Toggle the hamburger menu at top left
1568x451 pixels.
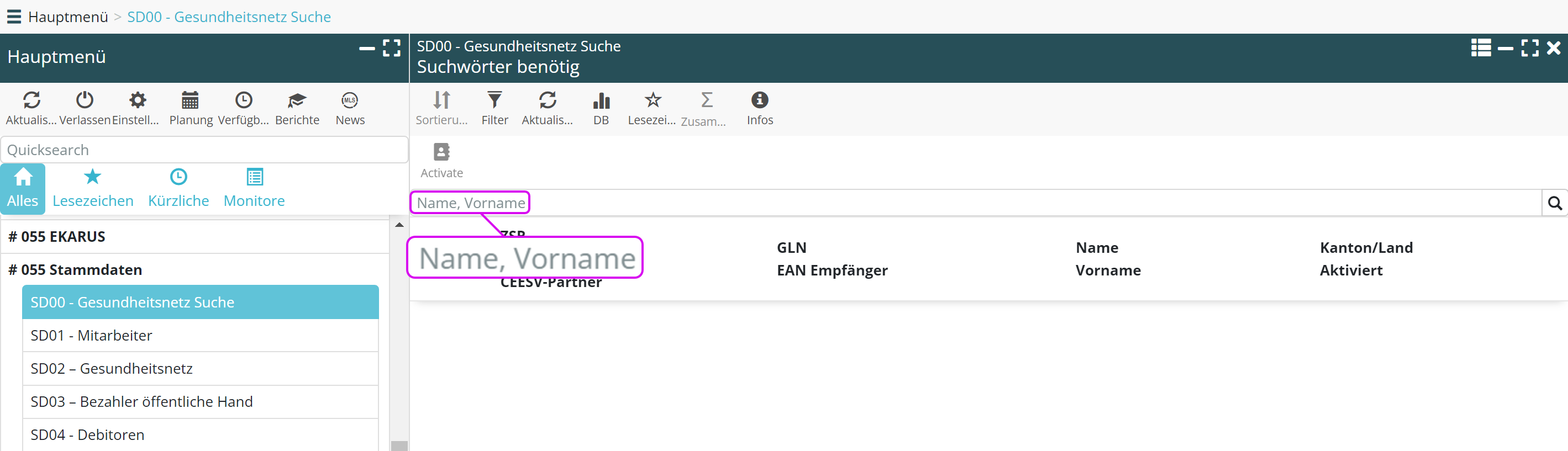point(14,17)
